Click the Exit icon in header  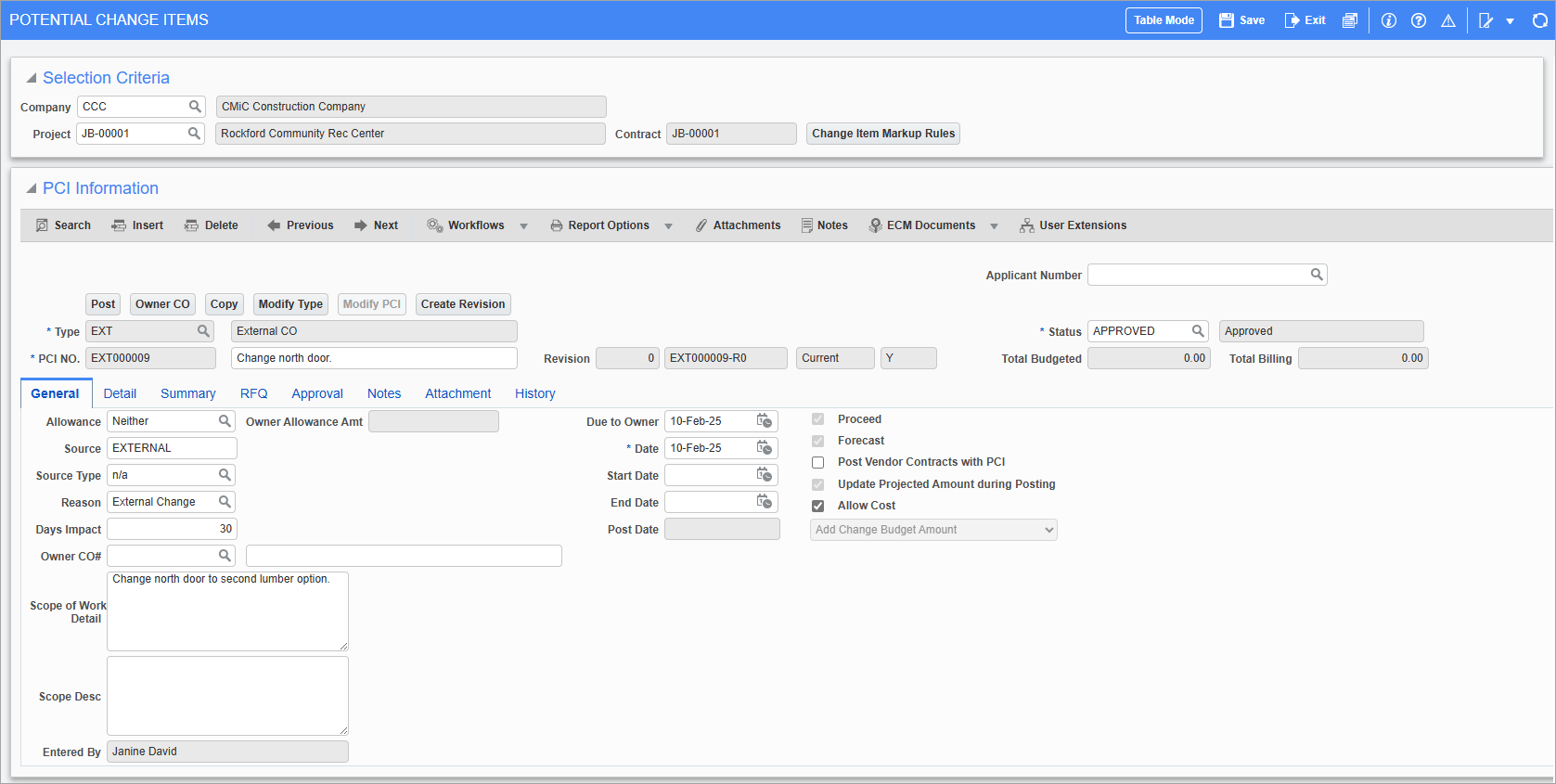pyautogui.click(x=1292, y=20)
